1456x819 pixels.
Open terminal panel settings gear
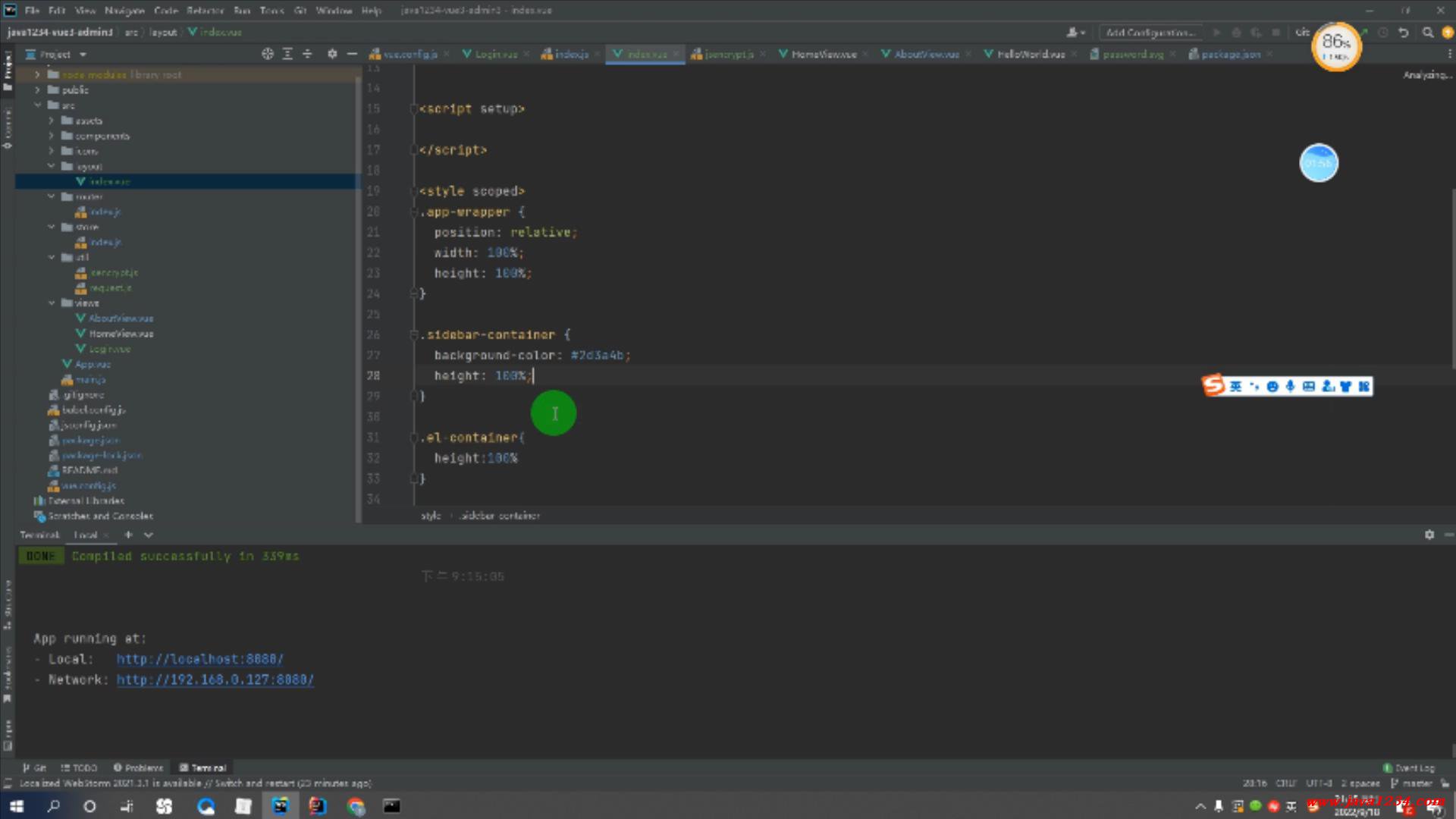coord(1429,535)
